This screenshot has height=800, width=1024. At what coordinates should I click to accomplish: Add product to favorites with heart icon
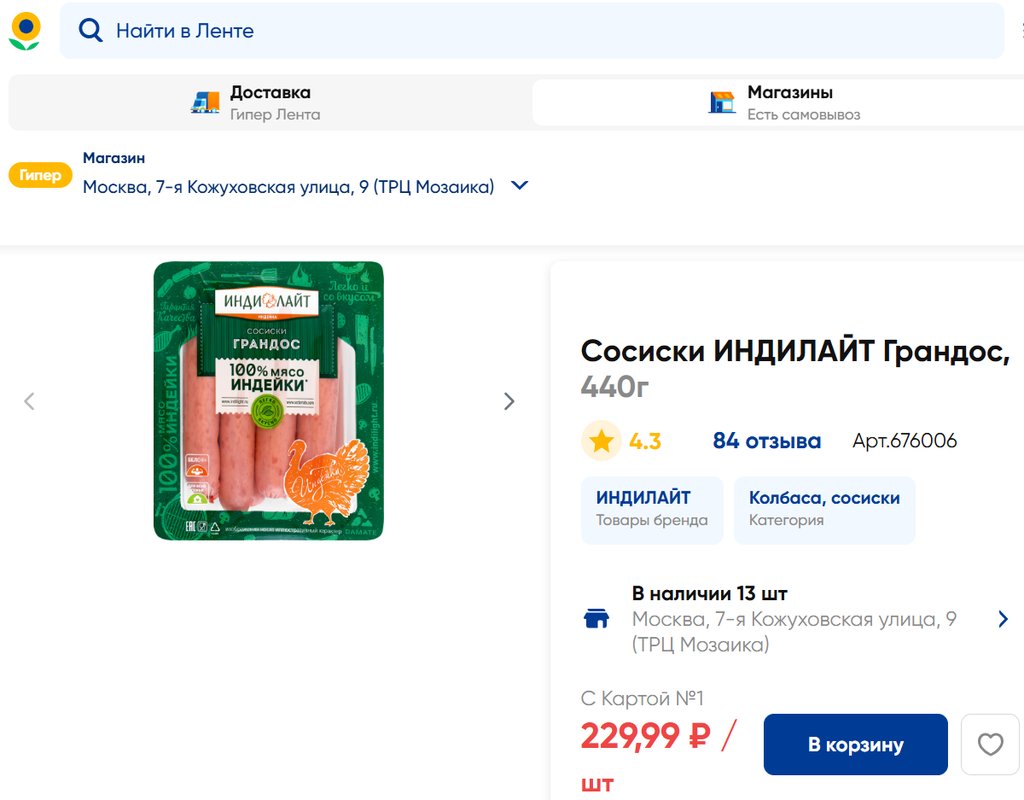tap(990, 744)
